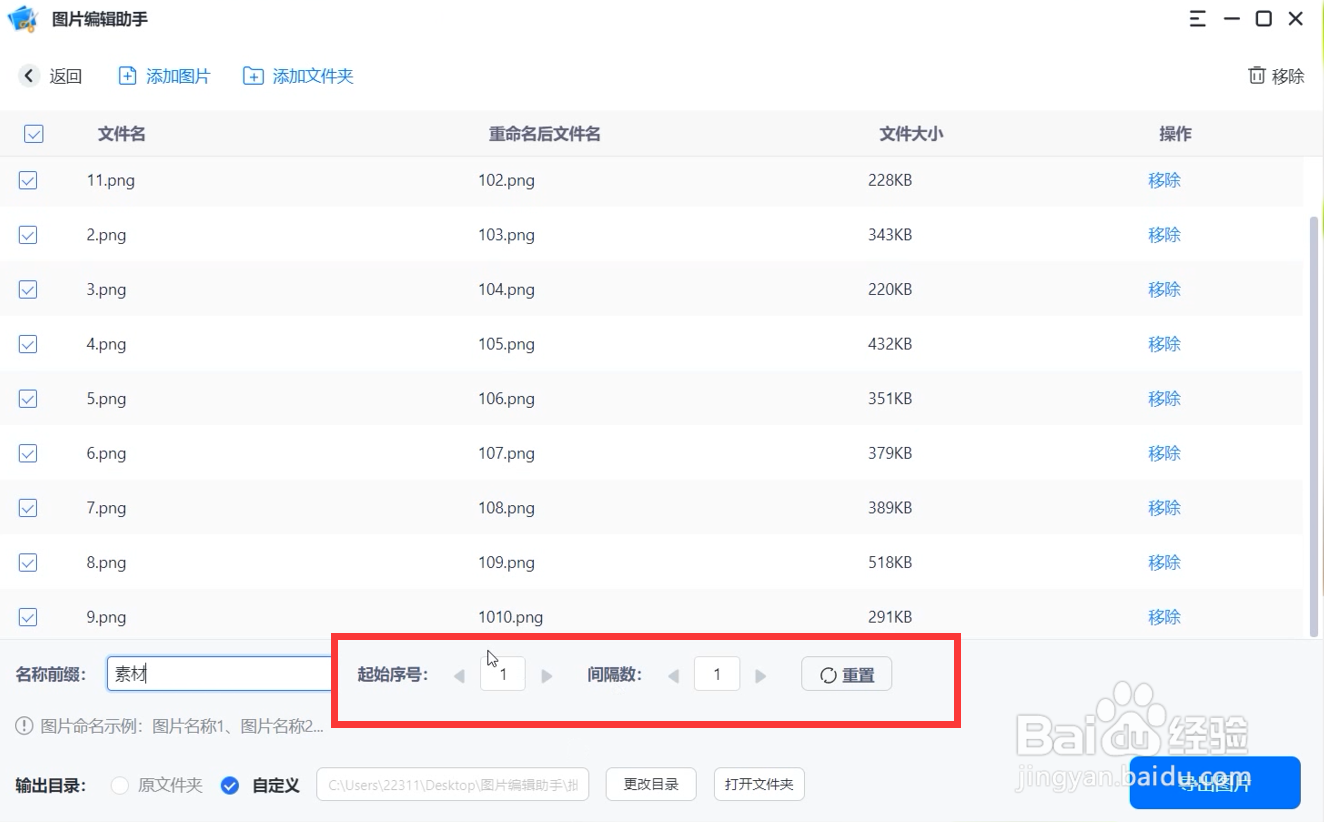This screenshot has width=1324, height=822.
Task: Click the file size 432KB
Action: [x=890, y=344]
